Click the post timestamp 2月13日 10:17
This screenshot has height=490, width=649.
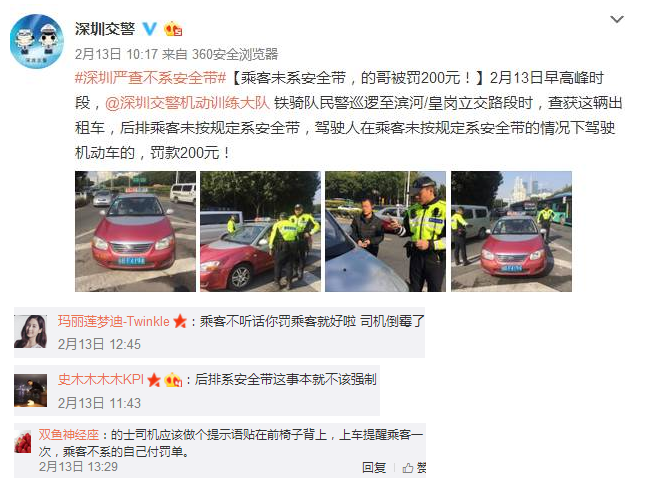116,54
